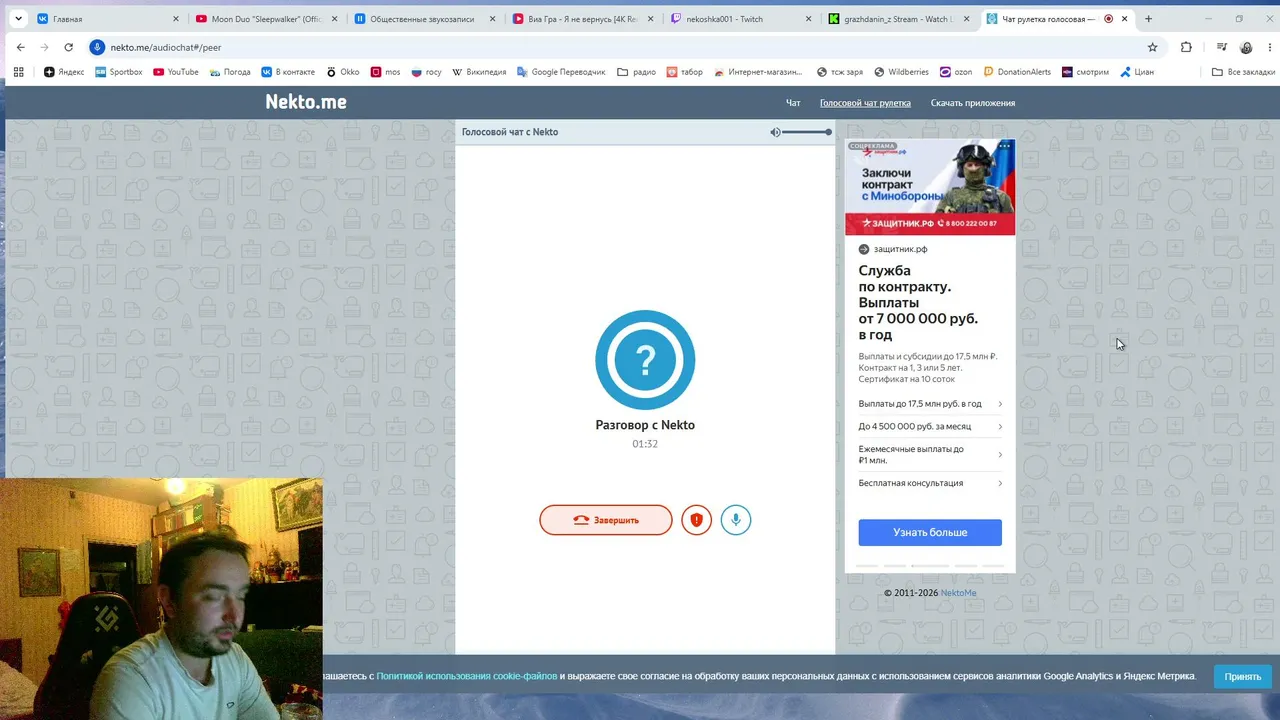Close the Главная tab
Screen dimensions: 1280x720
[176, 19]
